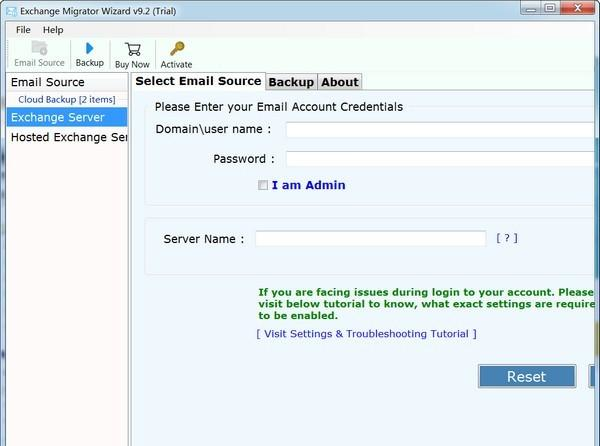
Task: Click the Email Source sidebar header
Action: pyautogui.click(x=67, y=82)
